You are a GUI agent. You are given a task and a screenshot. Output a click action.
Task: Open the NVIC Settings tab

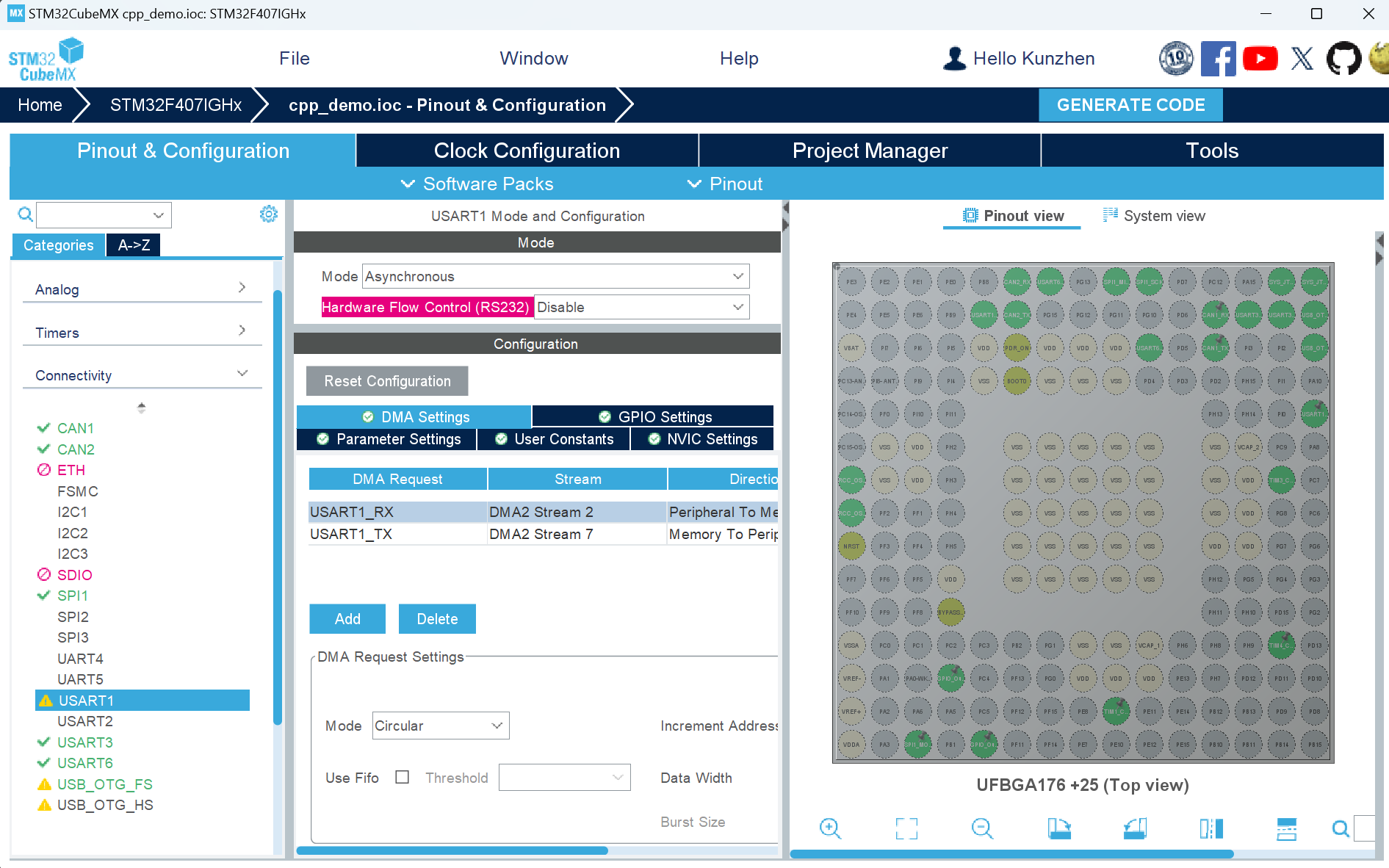tap(703, 439)
